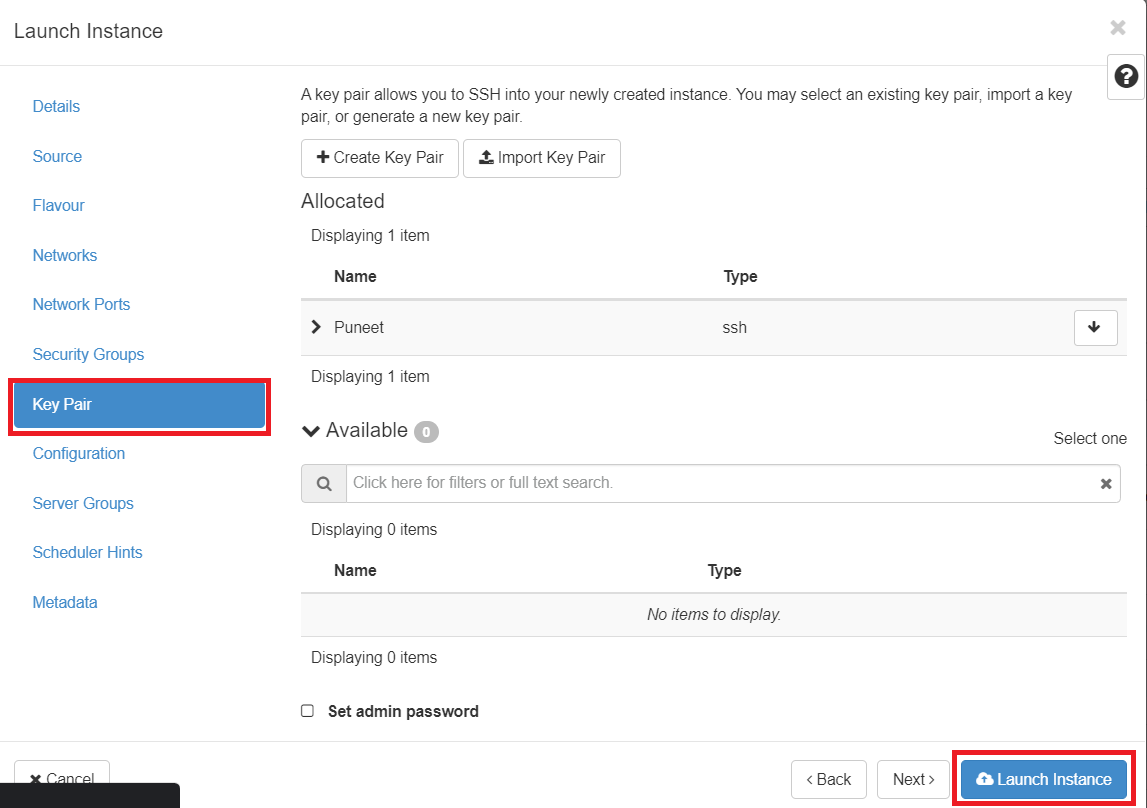The image size is (1147, 808).
Task: Open the Security Groups section
Action: 88,354
